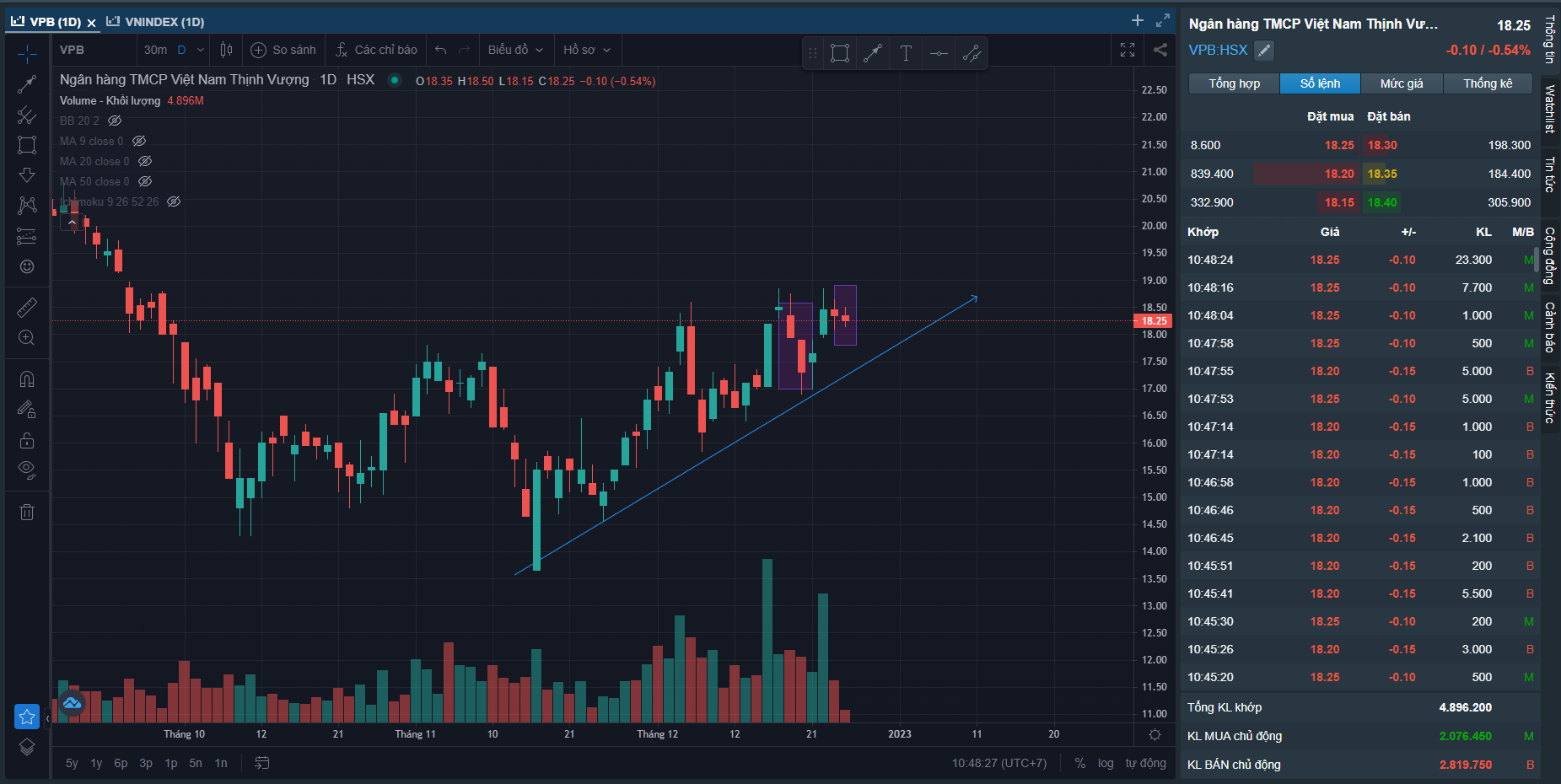Show the MA 20 close indicator
Image resolution: width=1561 pixels, height=784 pixels.
click(x=145, y=161)
